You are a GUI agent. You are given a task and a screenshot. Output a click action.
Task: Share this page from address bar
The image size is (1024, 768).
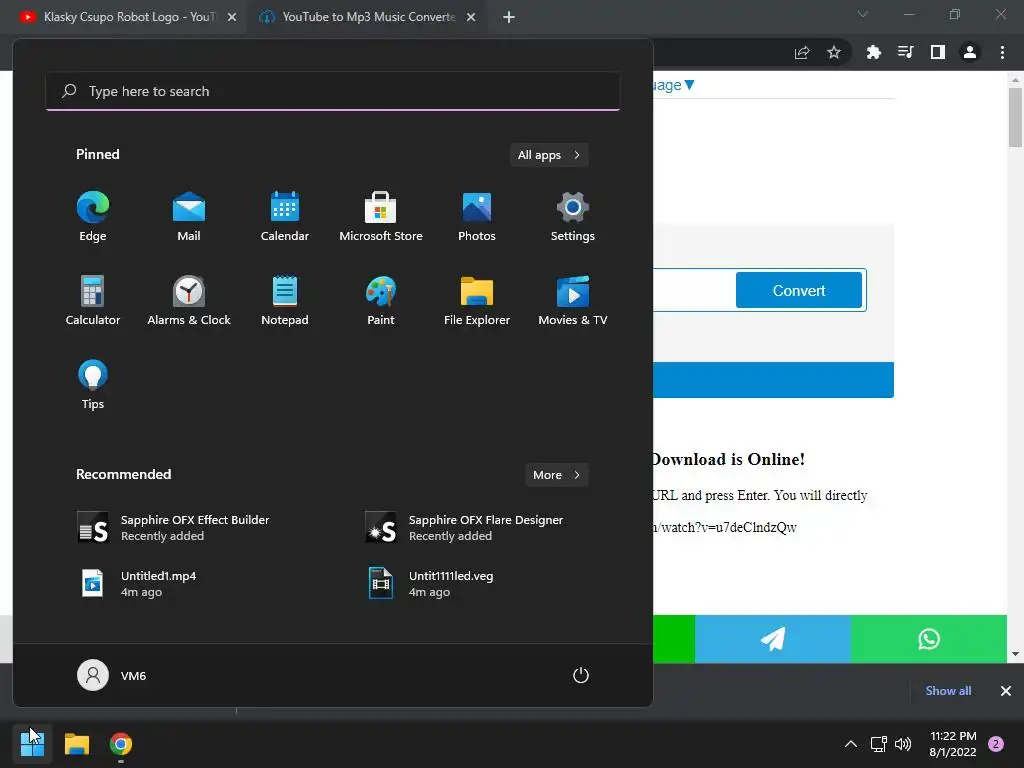pos(802,52)
